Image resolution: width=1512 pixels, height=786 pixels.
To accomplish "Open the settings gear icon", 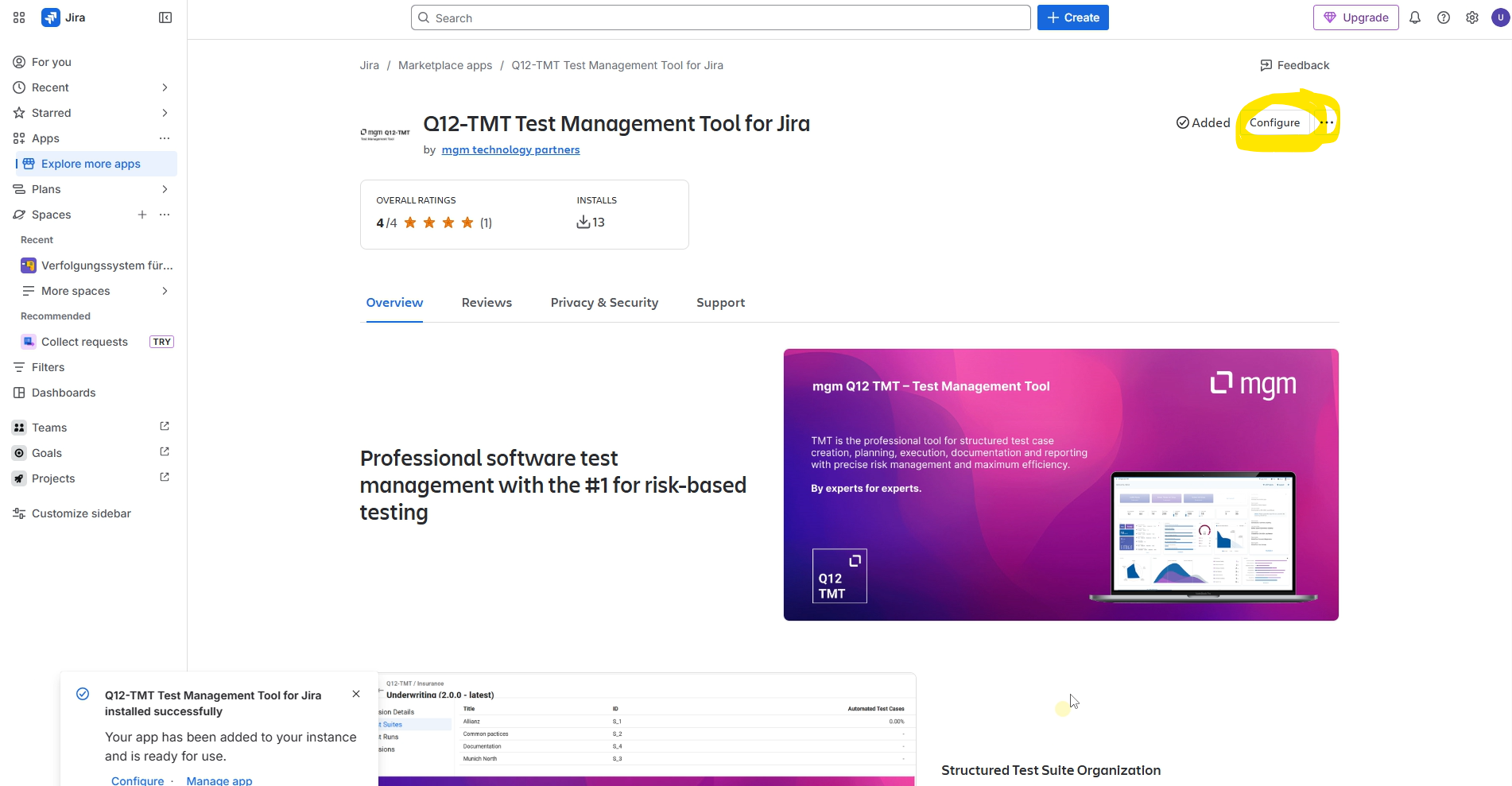I will pos(1472,17).
